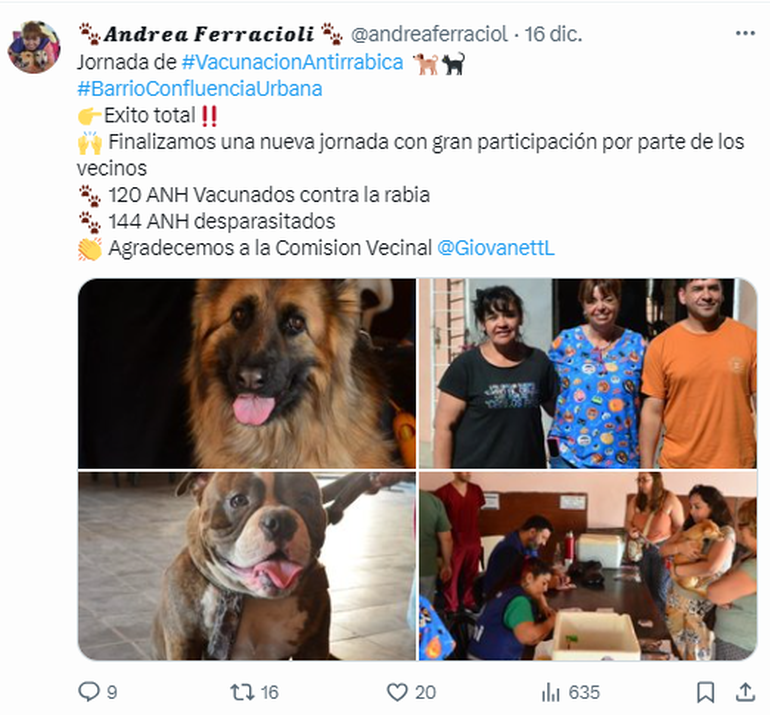Open the three-dot more options menu
The height and width of the screenshot is (715, 770).
point(745,33)
